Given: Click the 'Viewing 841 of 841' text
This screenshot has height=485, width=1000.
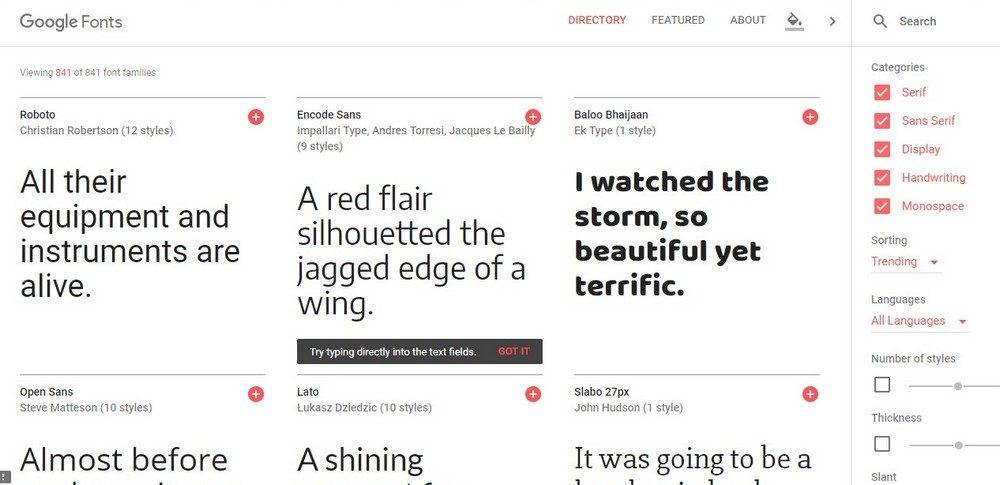Looking at the screenshot, I should coord(88,73).
